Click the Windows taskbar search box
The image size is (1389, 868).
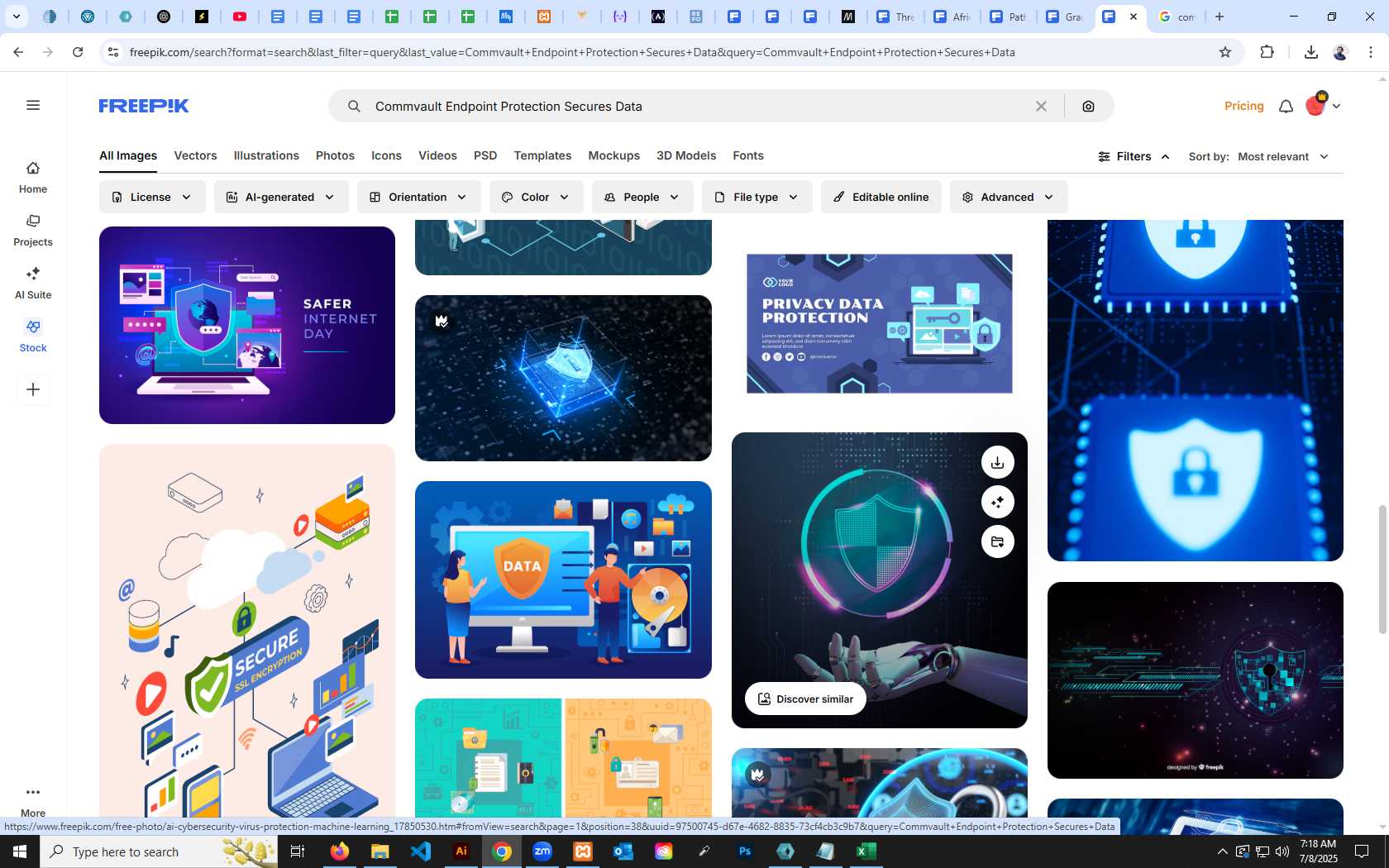[x=159, y=851]
